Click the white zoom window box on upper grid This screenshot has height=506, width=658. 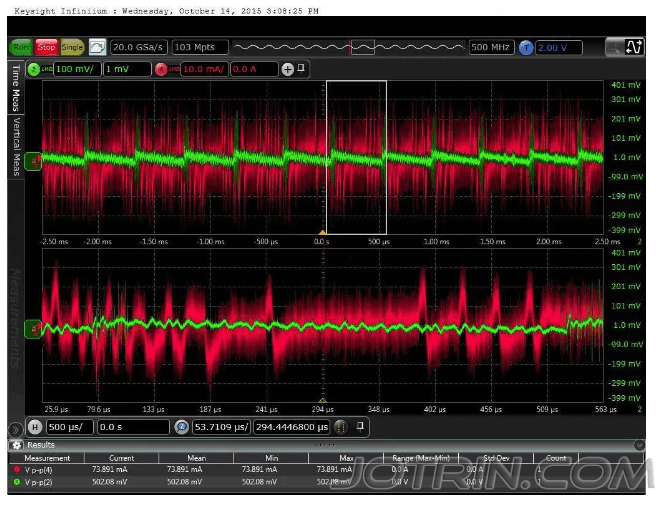(x=356, y=157)
